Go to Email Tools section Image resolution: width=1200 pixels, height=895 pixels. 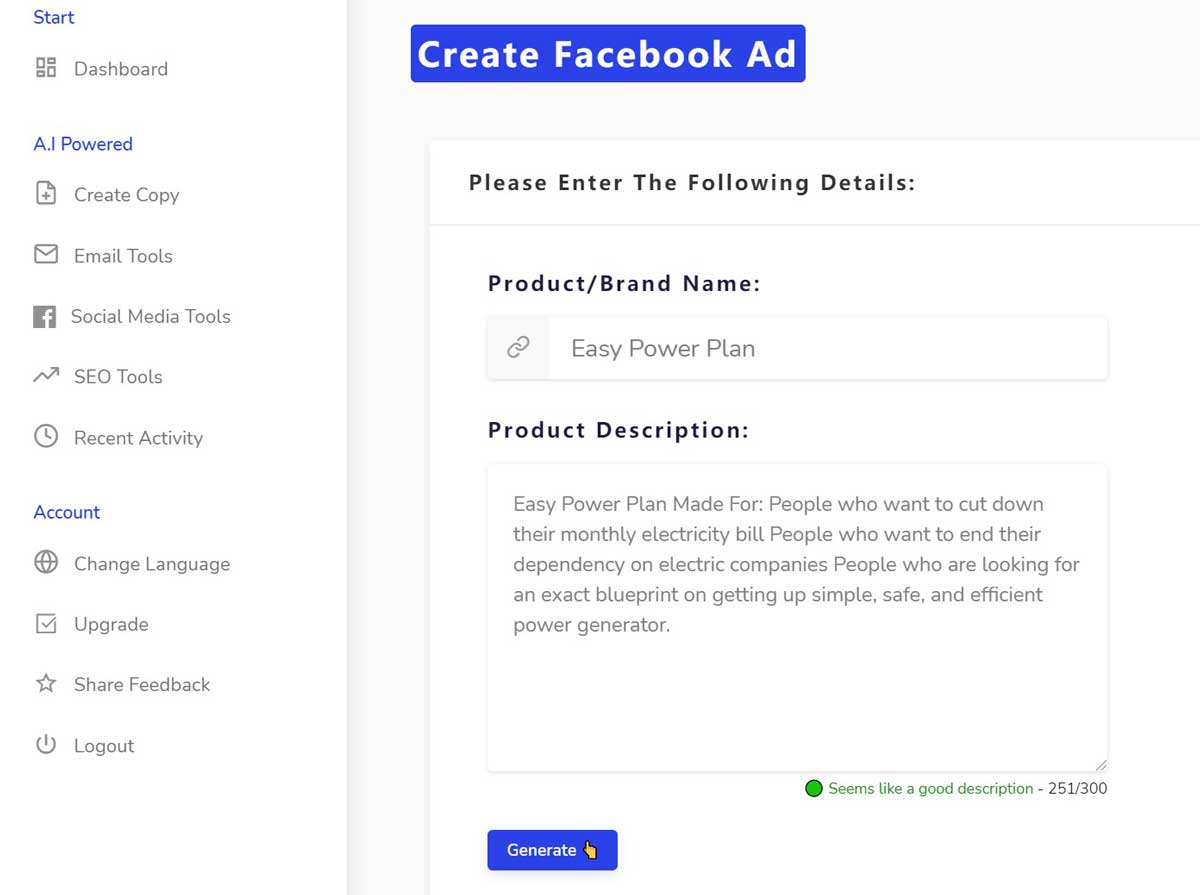pos(123,256)
